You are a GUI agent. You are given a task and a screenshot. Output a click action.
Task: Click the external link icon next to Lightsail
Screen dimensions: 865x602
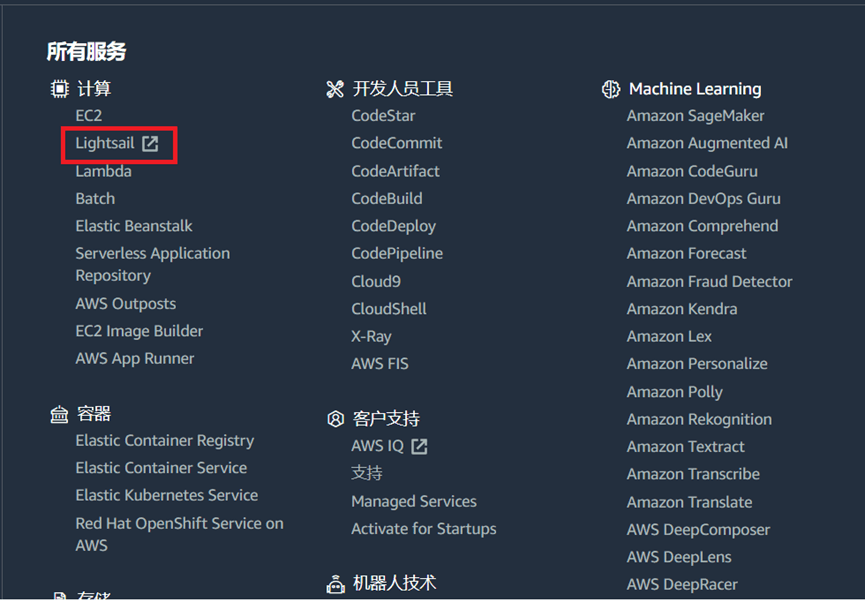coord(150,143)
